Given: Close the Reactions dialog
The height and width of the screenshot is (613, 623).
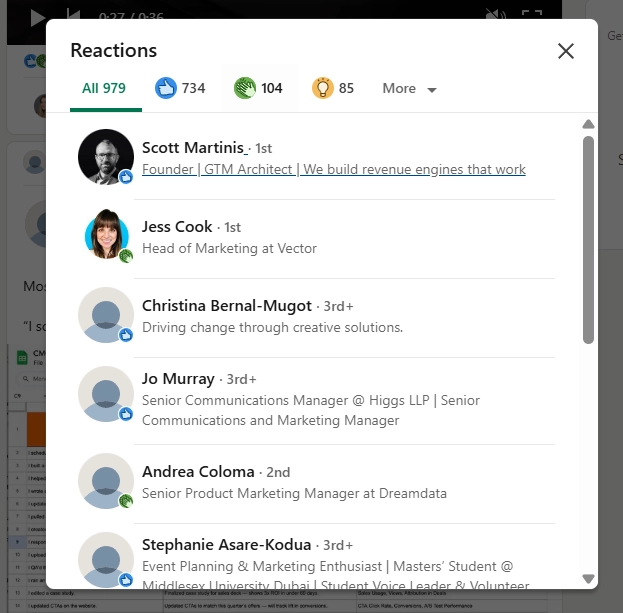Looking at the screenshot, I should (x=566, y=51).
